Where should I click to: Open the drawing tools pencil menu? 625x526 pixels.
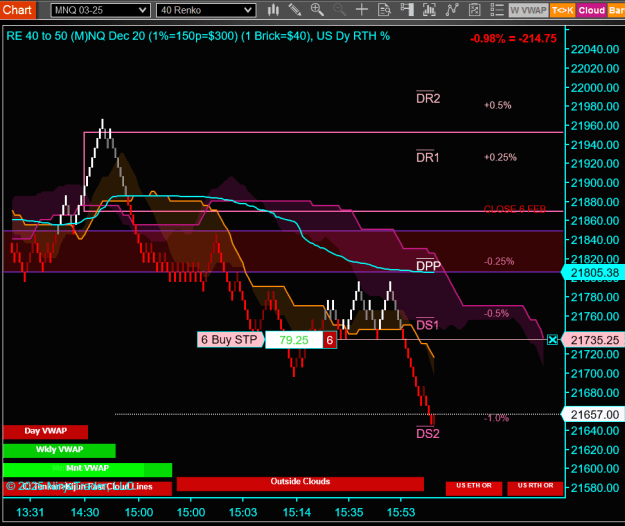295,10
